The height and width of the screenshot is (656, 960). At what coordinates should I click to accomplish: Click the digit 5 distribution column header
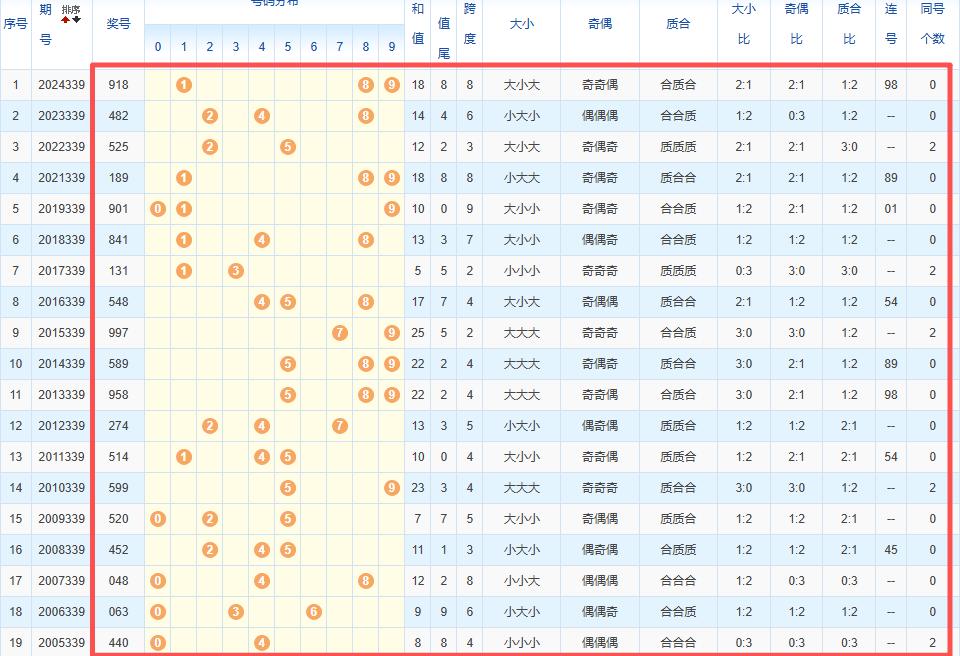(x=288, y=47)
